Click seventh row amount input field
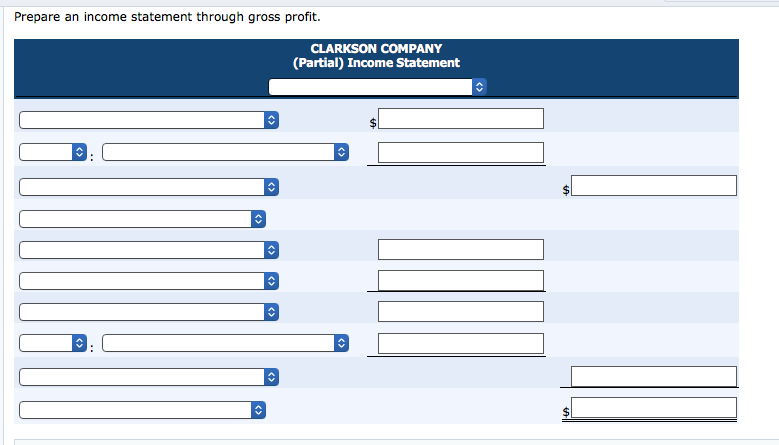 coord(461,311)
